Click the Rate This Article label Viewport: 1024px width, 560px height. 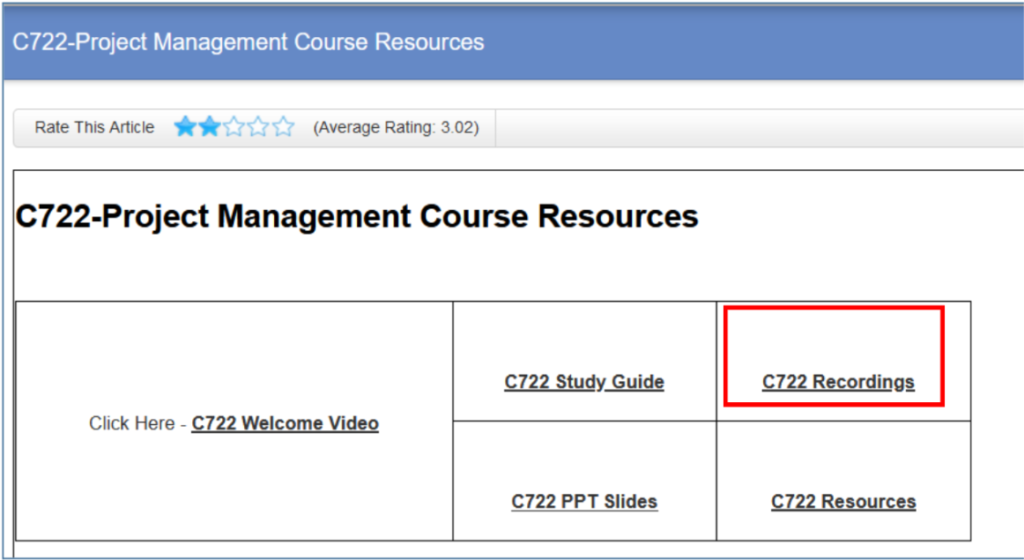[x=94, y=127]
